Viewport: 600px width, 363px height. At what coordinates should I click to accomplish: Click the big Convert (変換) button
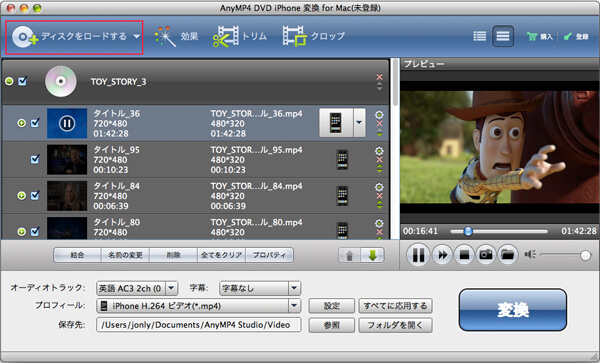[513, 310]
